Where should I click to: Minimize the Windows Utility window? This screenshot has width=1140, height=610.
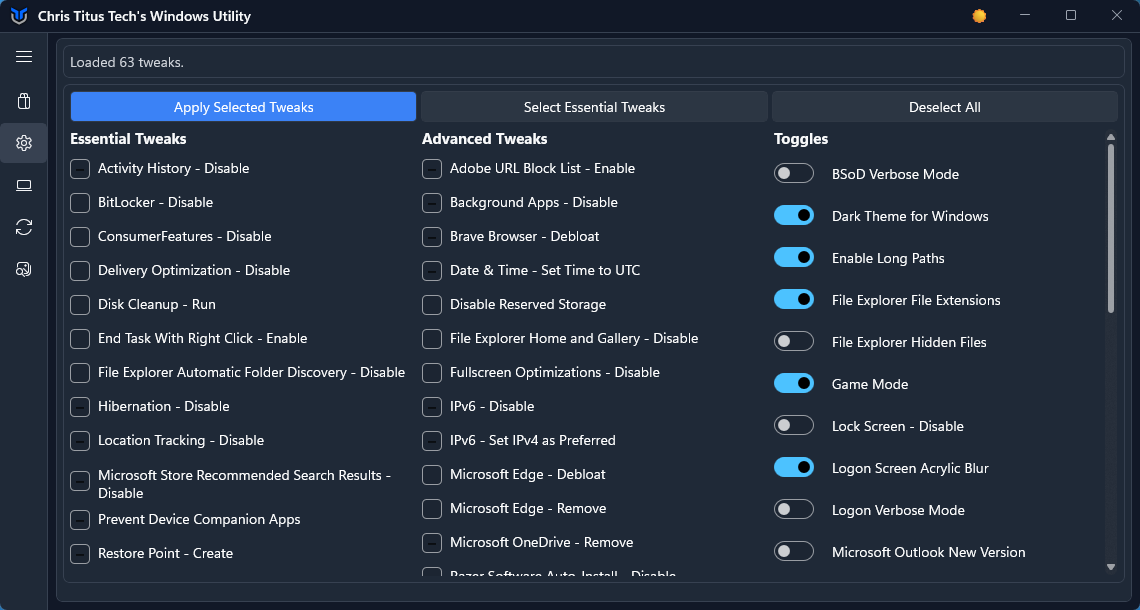pos(1025,16)
